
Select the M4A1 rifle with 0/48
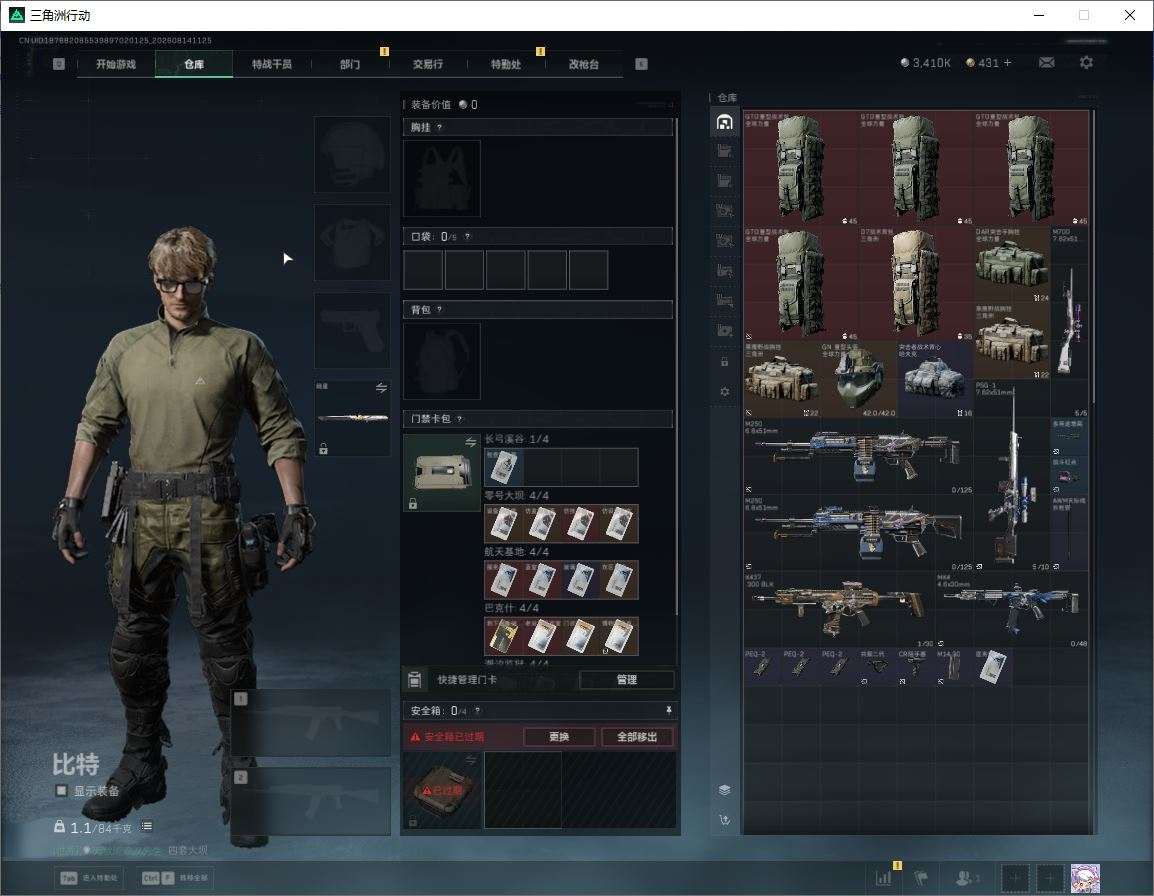click(1011, 610)
